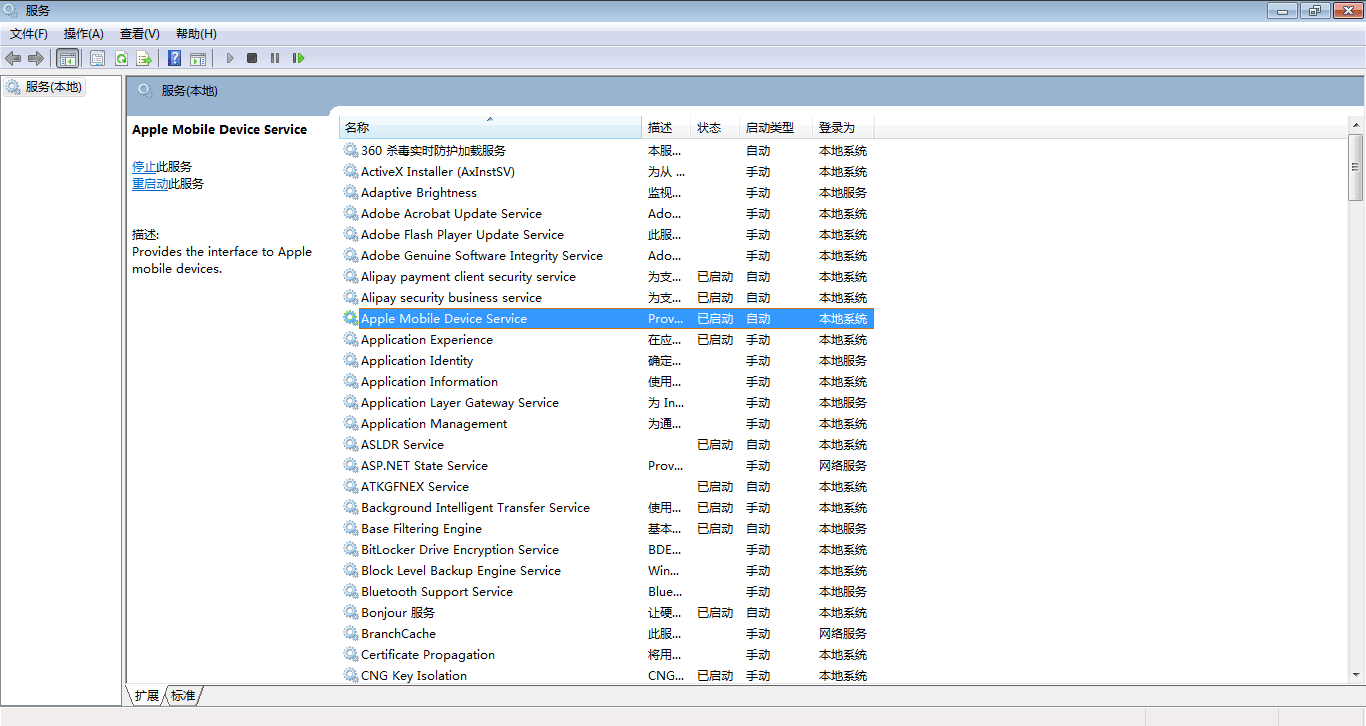Screen dimensions: 1366x726
Task: Sort by the 状态 column header
Action: [x=715, y=127]
